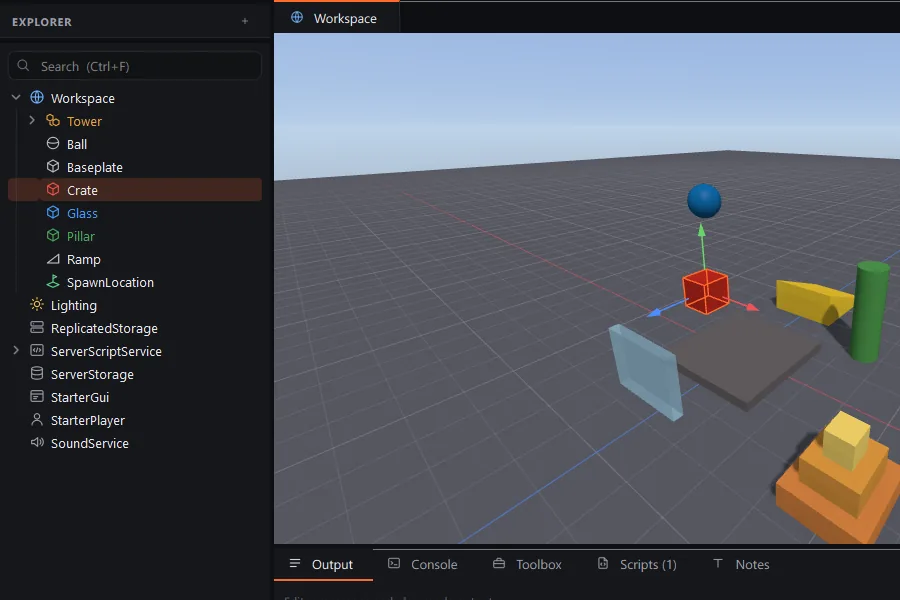
Task: Click the red X-axis move arrow
Action: 752,307
